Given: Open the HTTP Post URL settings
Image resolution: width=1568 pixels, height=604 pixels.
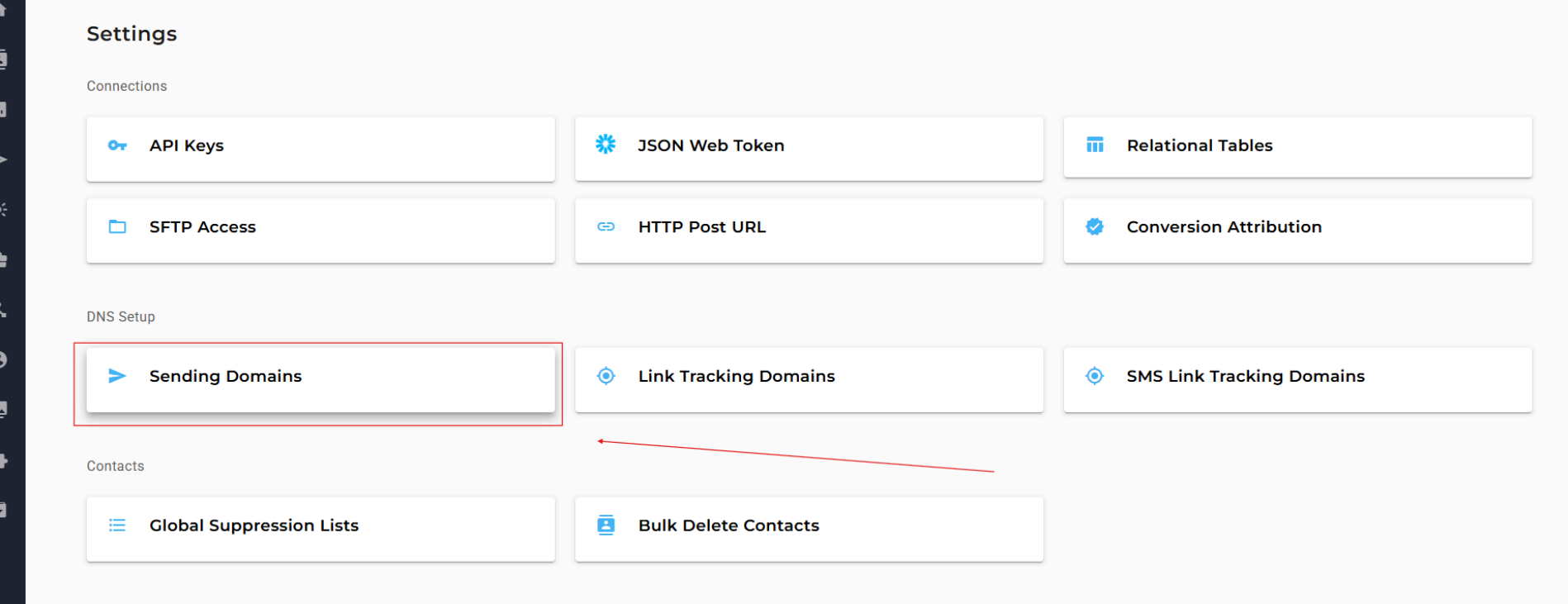Looking at the screenshot, I should pos(809,230).
